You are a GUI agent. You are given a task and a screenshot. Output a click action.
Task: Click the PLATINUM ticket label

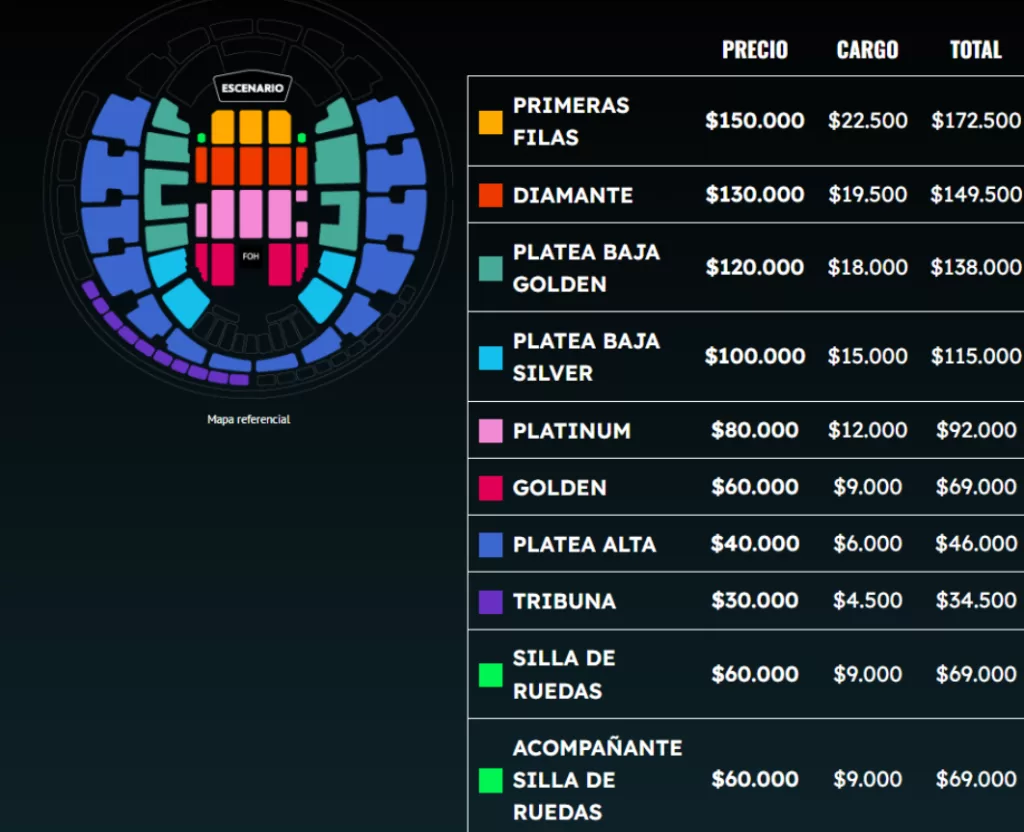click(x=571, y=431)
